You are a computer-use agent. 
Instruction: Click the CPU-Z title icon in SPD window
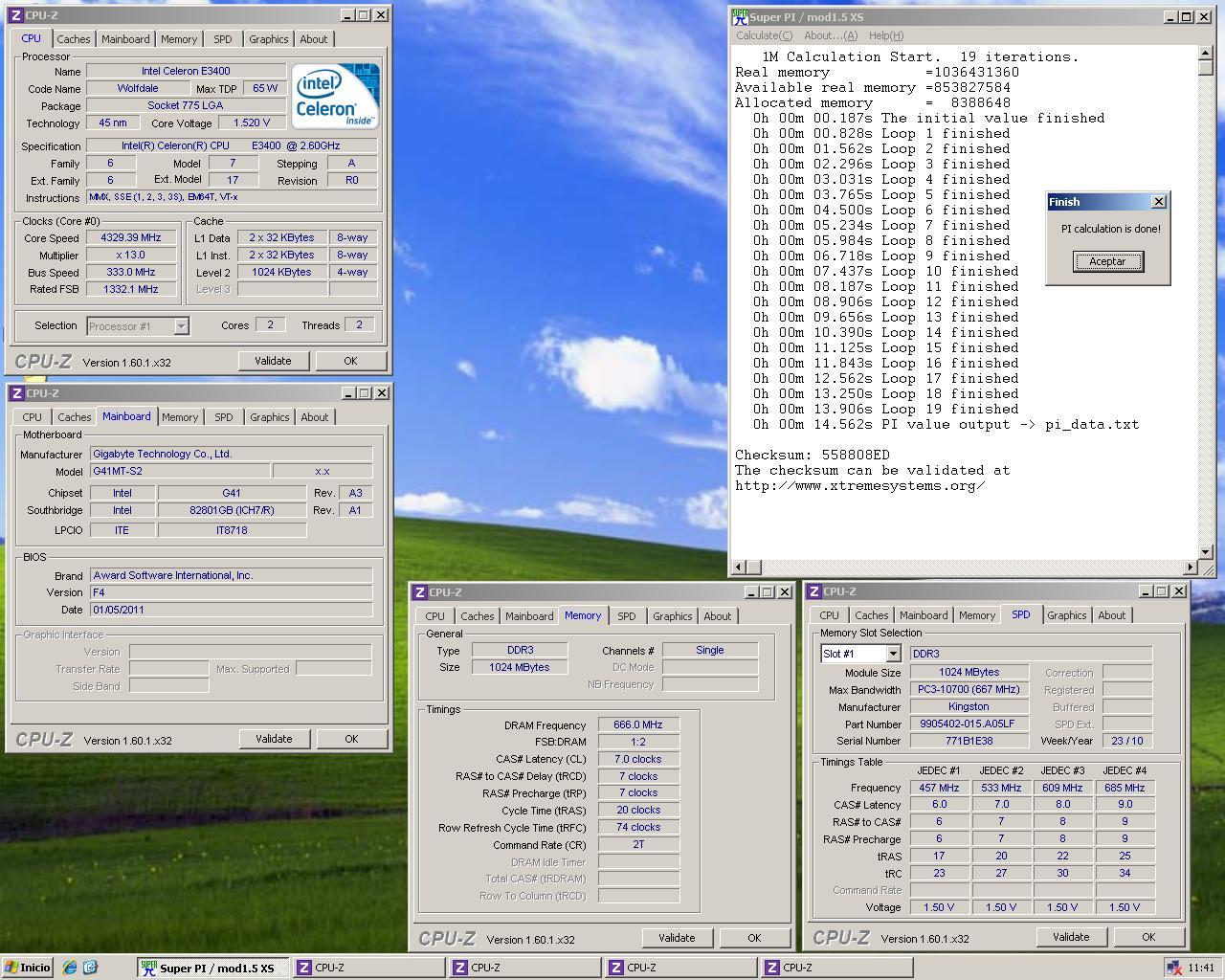coord(814,591)
